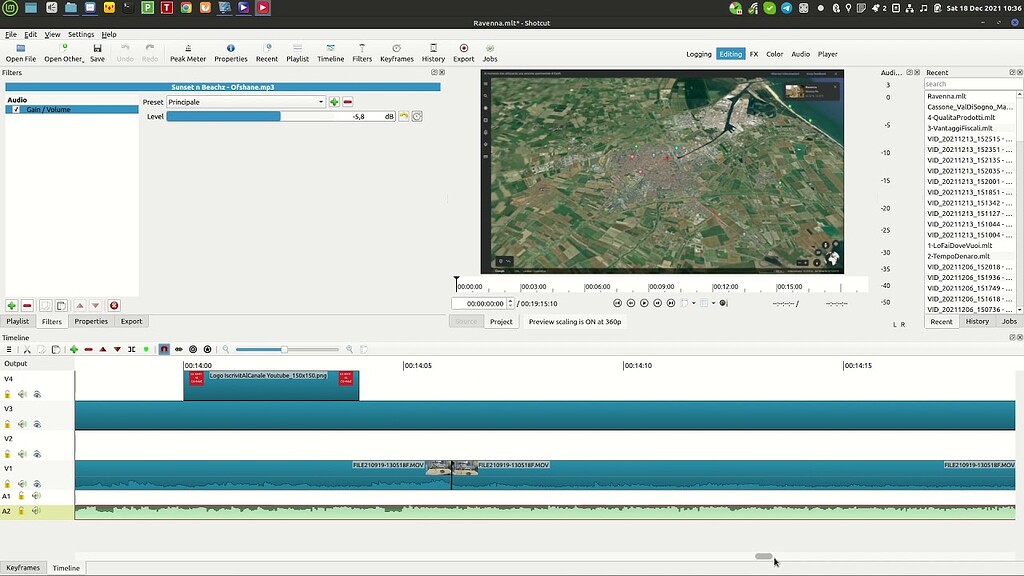Mute track V1 speaker icon

(x=22, y=484)
